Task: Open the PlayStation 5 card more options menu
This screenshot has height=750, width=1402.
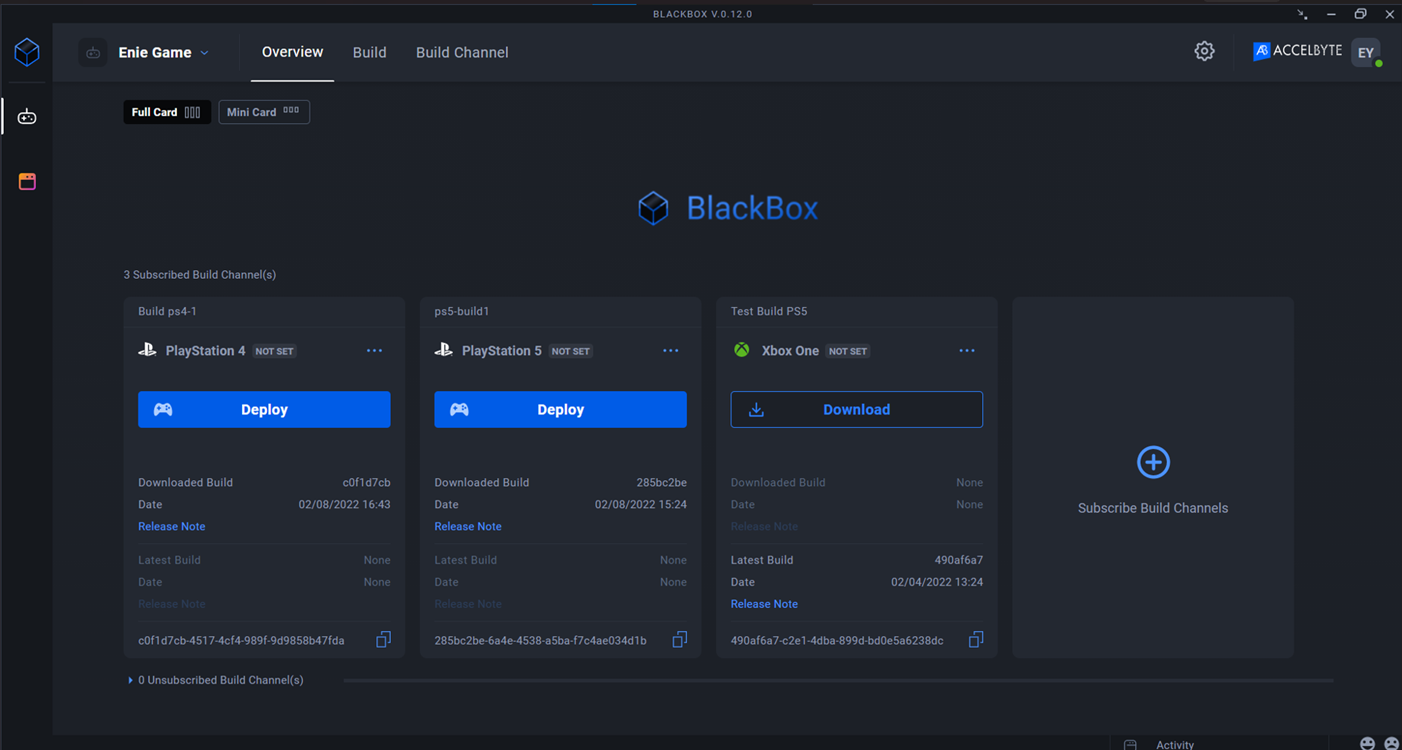Action: (670, 351)
